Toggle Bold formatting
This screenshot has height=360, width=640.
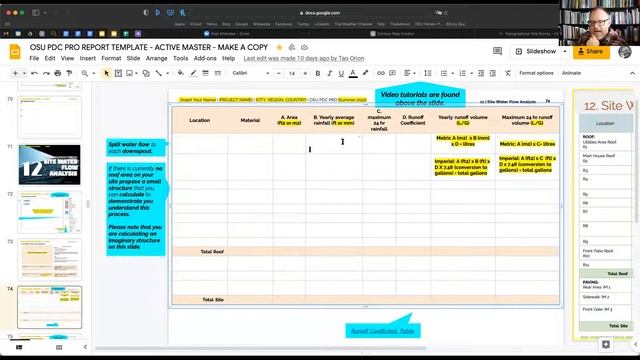318,73
